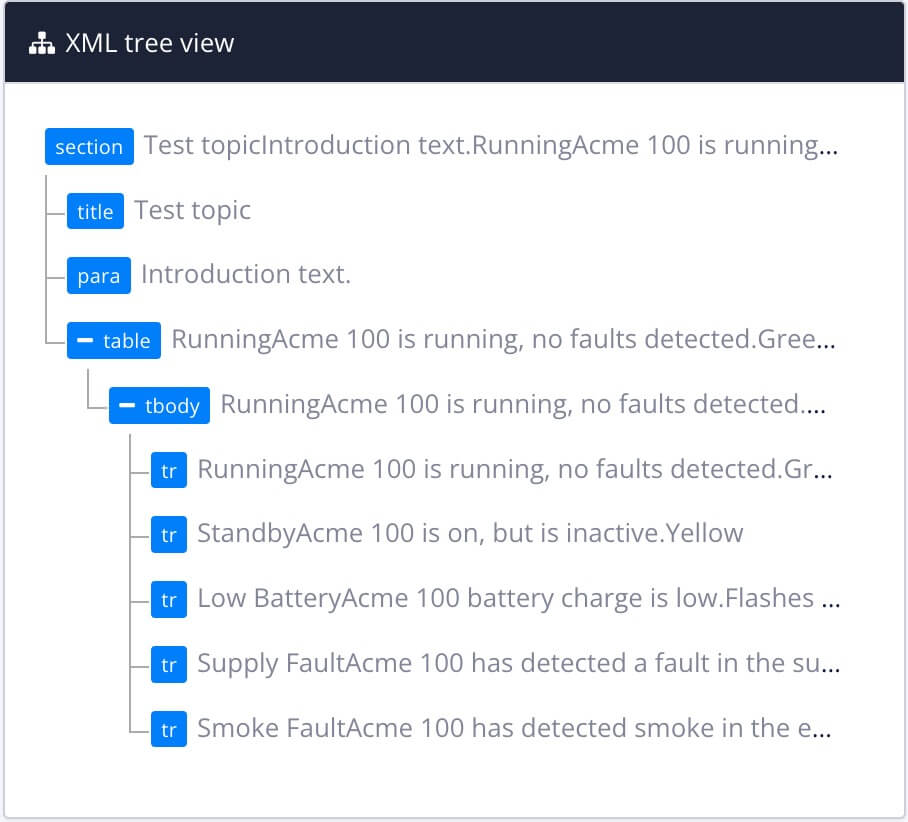The image size is (908, 822).
Task: Click the XML tree view title text
Action: [x=150, y=43]
